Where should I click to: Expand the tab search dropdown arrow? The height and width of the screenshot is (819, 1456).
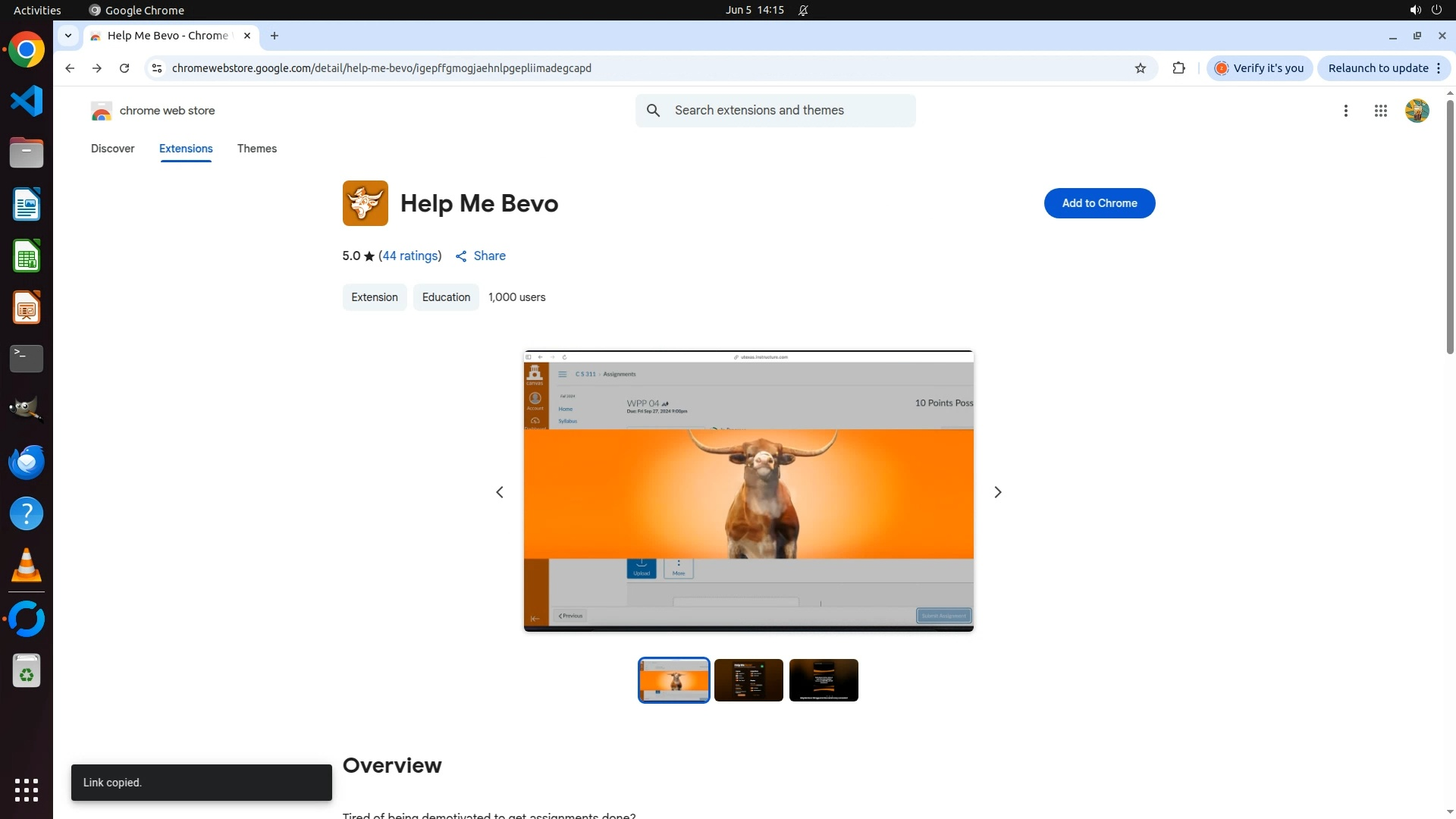point(68,36)
